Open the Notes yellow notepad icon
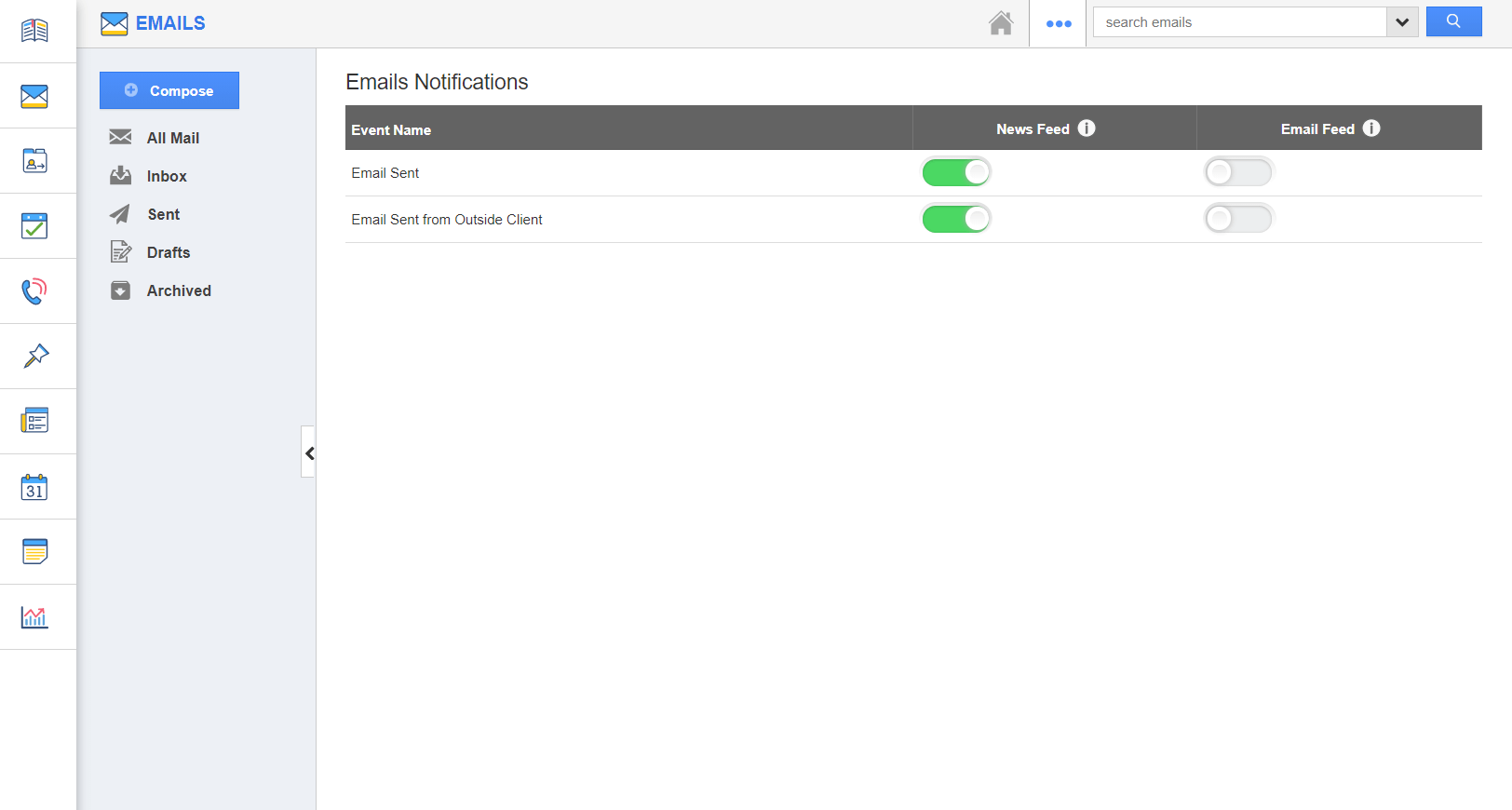This screenshot has width=1512, height=810. point(34,551)
